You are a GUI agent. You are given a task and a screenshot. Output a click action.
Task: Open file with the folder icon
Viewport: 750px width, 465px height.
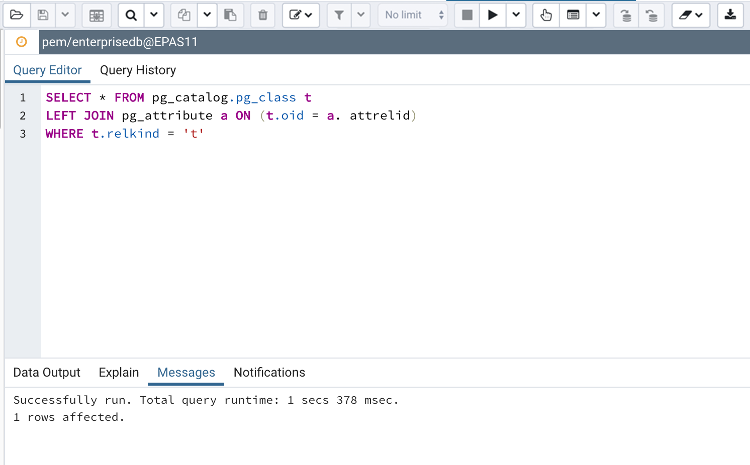click(x=17, y=15)
